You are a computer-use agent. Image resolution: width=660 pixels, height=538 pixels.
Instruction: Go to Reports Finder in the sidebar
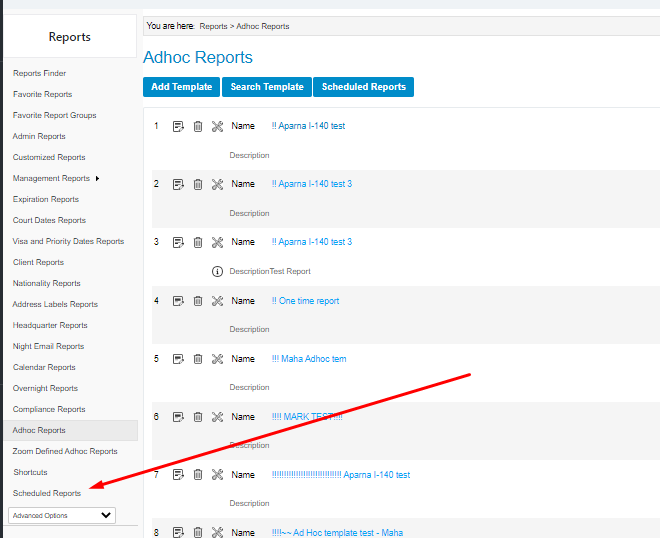click(39, 73)
